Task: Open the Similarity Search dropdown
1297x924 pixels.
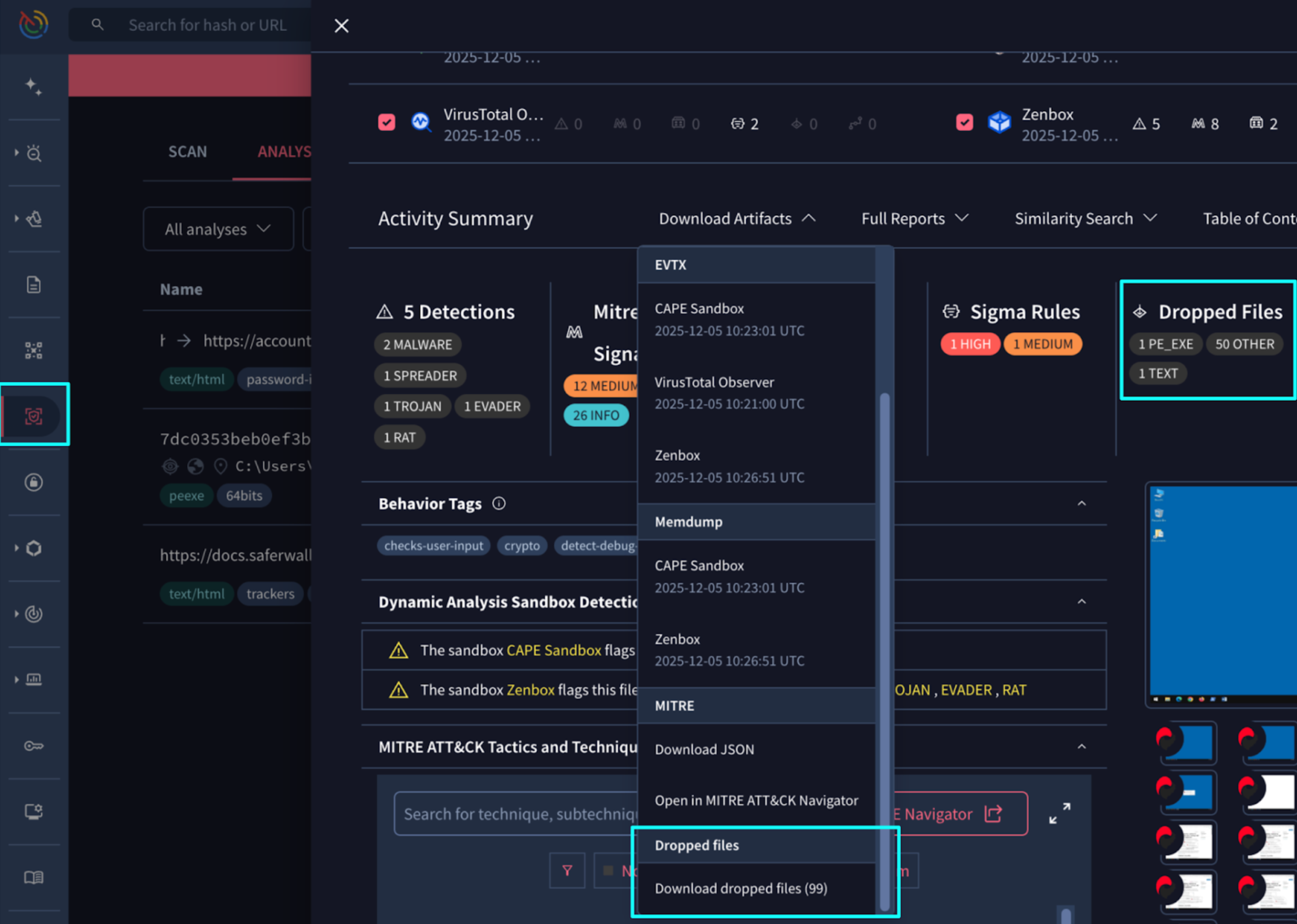Action: point(1085,219)
